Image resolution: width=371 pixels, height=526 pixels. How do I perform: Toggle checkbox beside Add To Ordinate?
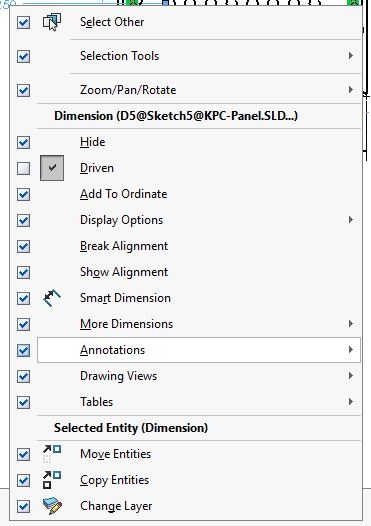(x=23, y=194)
